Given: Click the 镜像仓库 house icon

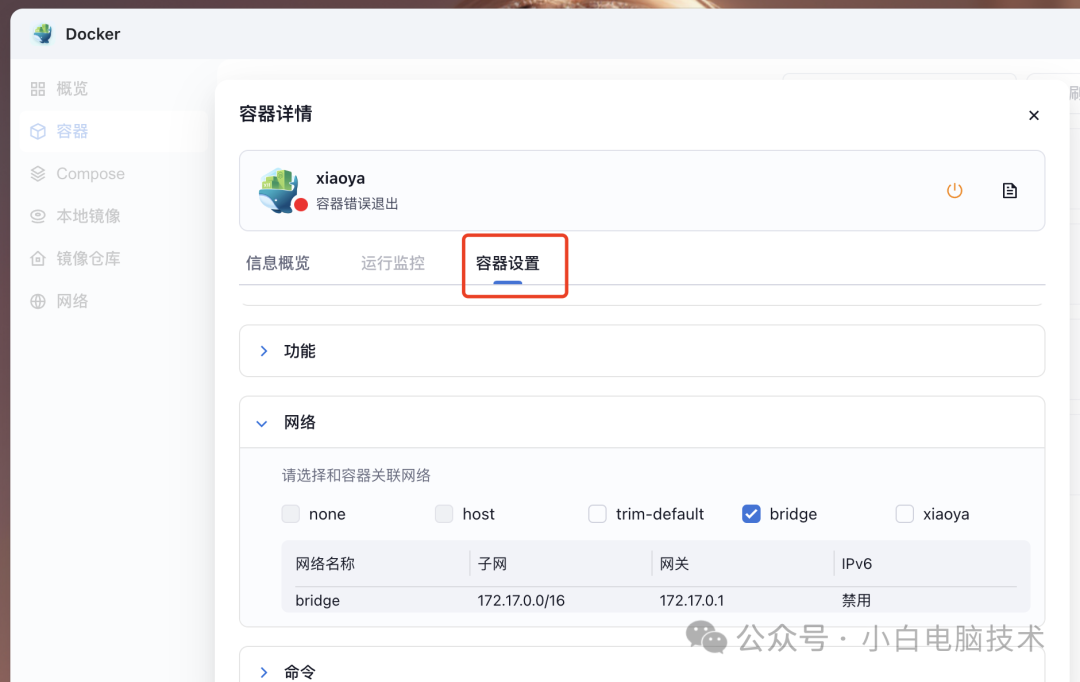Looking at the screenshot, I should pyautogui.click(x=38, y=259).
